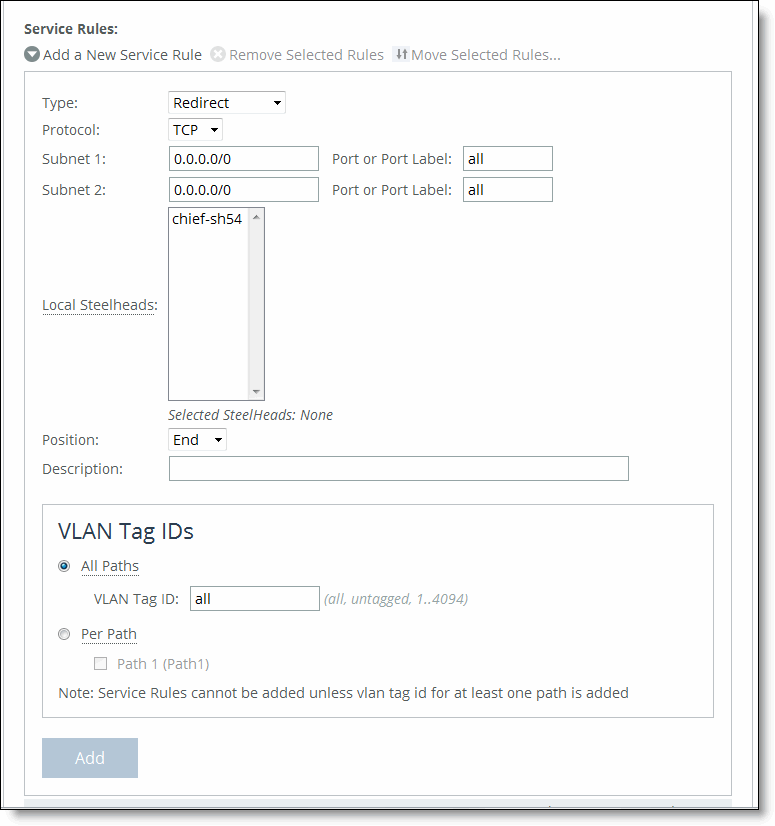The image size is (775, 826).
Task: Check the Path 1 (Path1) checkbox
Action: 100,664
